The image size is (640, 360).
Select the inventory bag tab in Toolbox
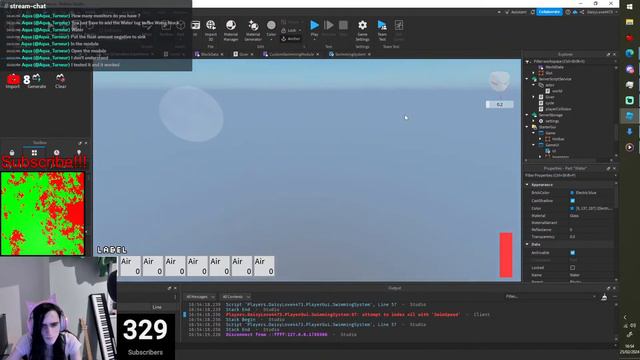pyautogui.click(x=12, y=153)
